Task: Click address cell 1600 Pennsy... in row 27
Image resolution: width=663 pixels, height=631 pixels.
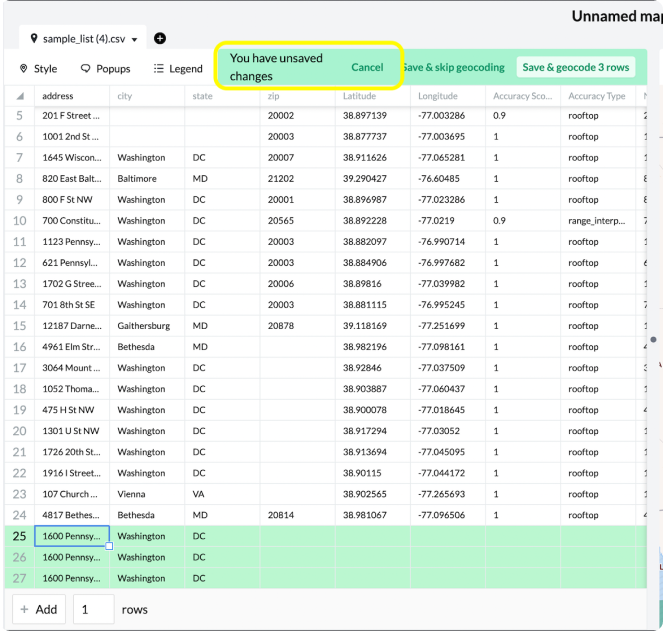Action: [72, 578]
